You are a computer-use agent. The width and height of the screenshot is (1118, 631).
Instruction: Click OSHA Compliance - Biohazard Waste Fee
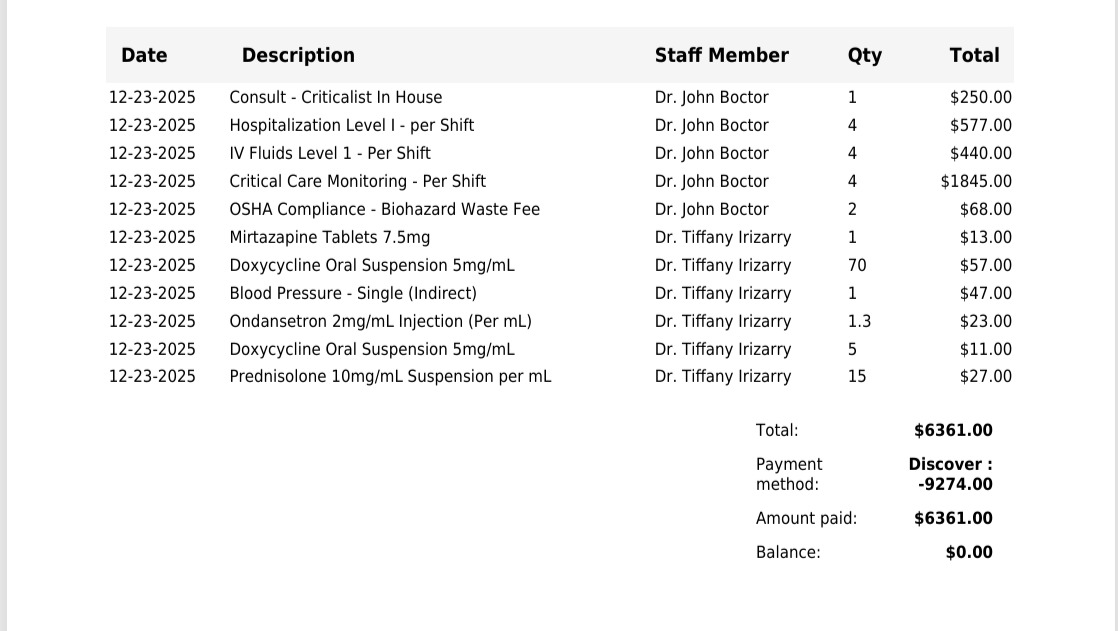pyautogui.click(x=384, y=210)
